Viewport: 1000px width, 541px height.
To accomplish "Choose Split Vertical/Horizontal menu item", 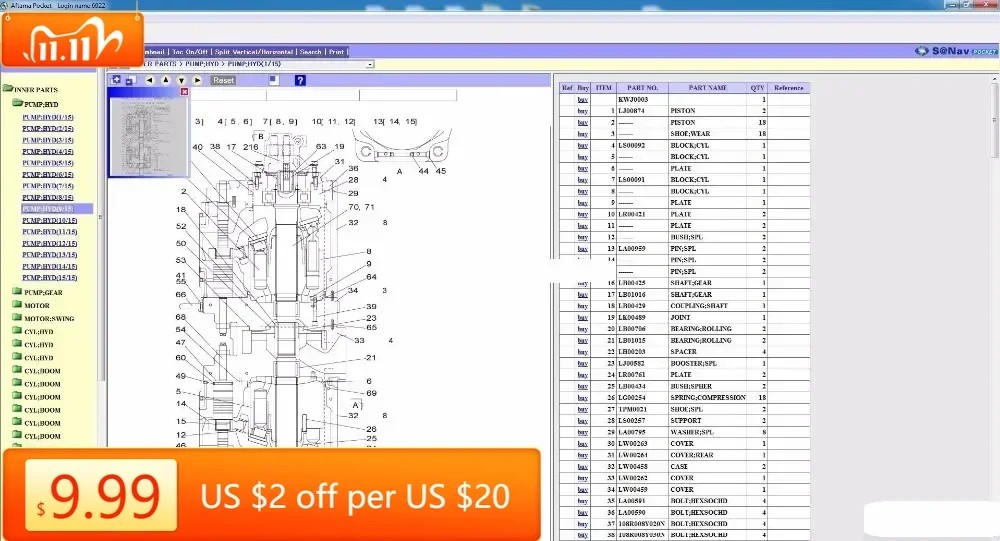I will point(254,52).
